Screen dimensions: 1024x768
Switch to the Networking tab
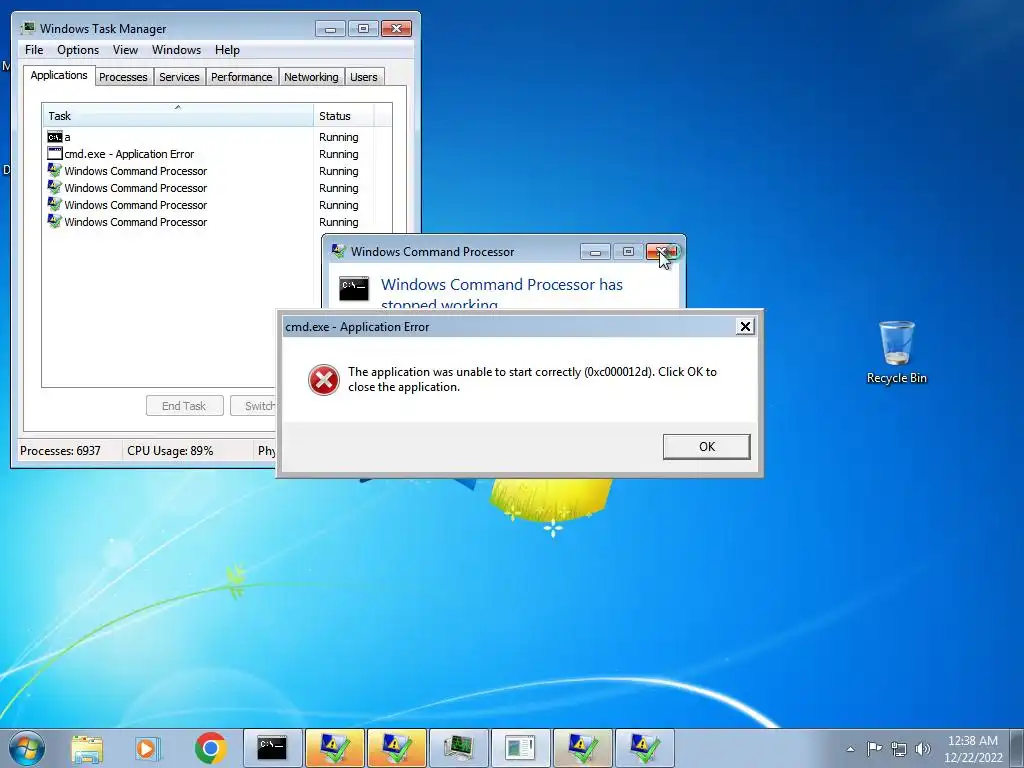(x=311, y=77)
